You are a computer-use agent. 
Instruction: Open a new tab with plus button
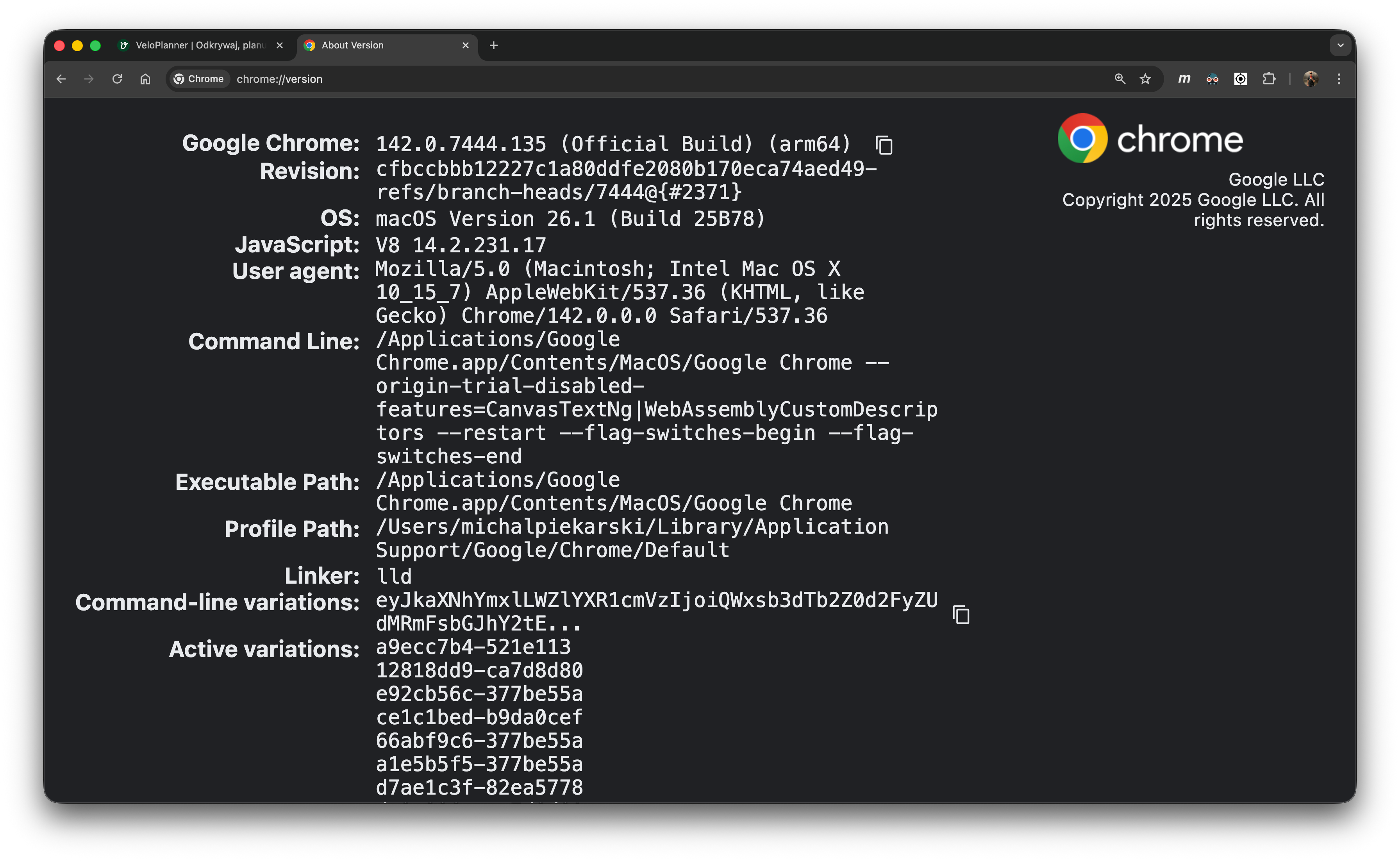[494, 45]
